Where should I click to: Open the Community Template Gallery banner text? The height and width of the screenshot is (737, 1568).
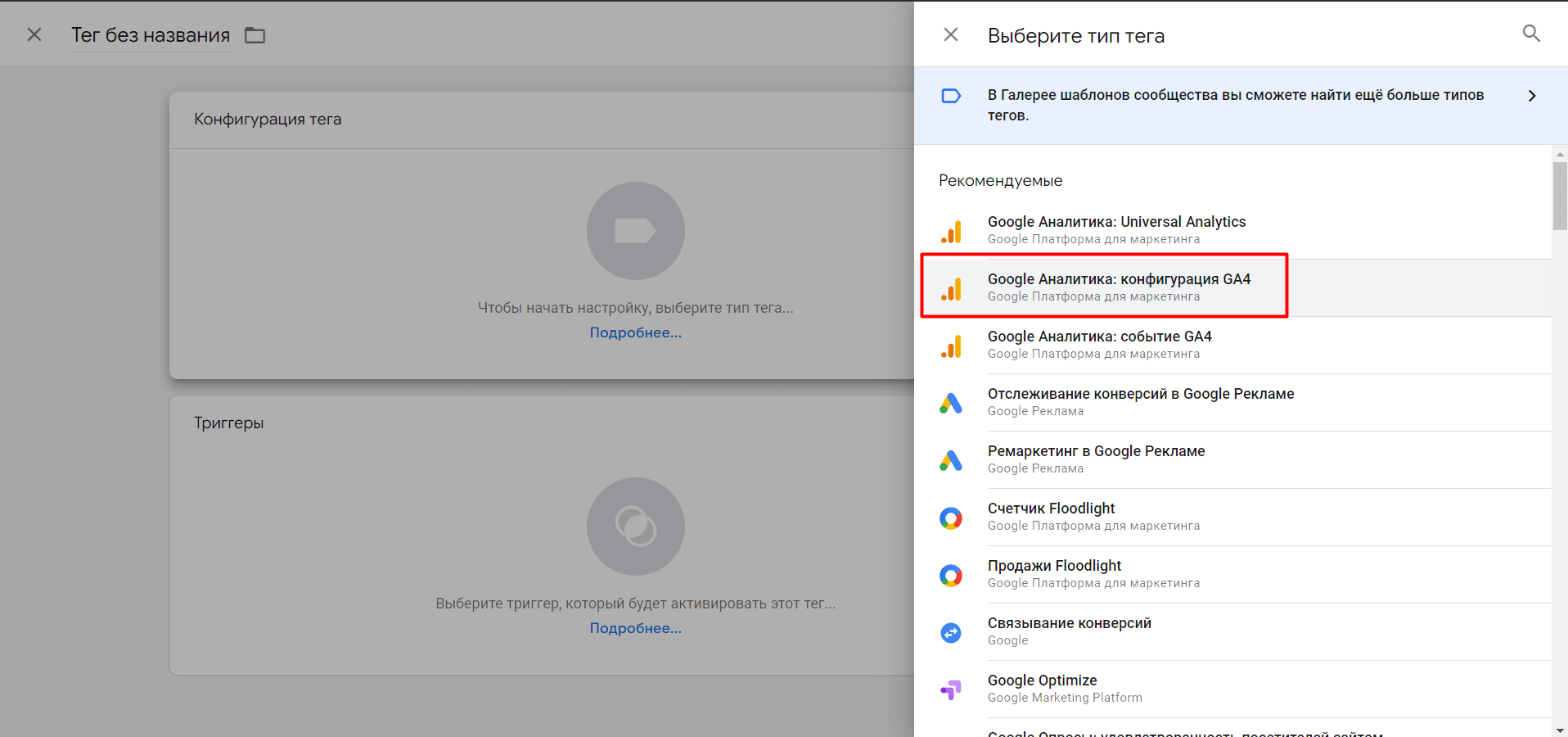click(1236, 105)
